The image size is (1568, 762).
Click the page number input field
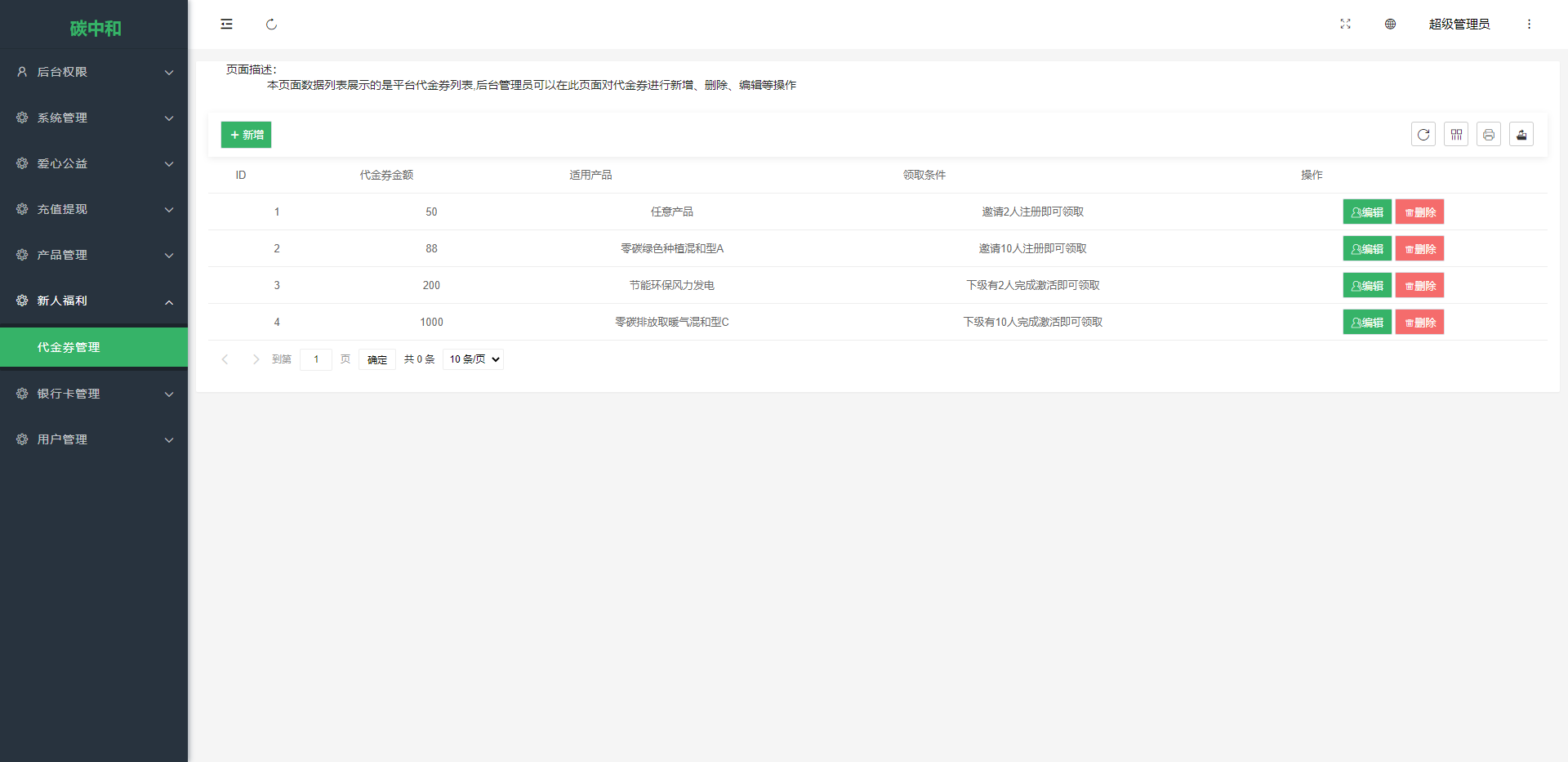(x=316, y=359)
